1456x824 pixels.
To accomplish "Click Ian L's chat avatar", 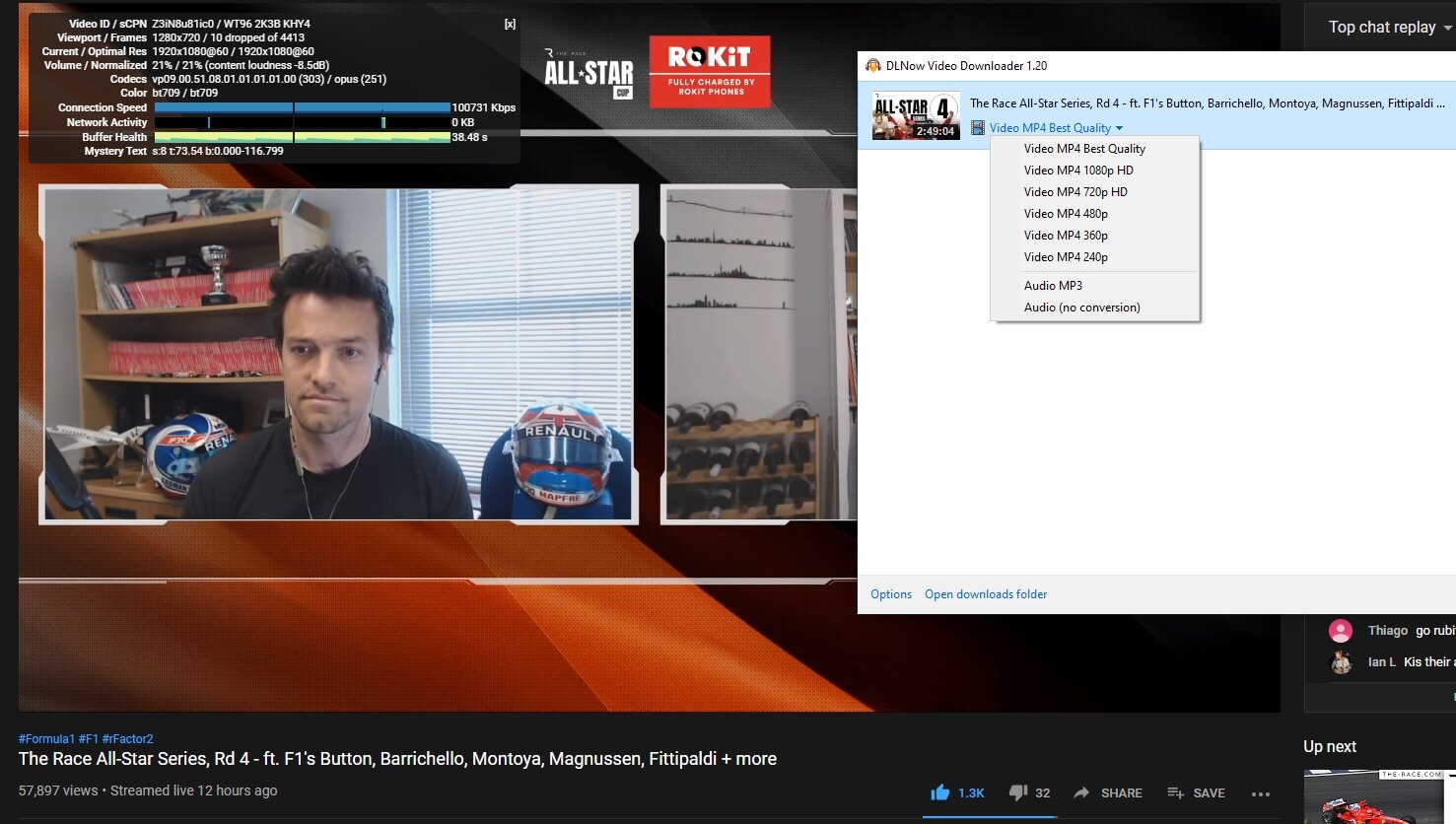I will point(1341,662).
